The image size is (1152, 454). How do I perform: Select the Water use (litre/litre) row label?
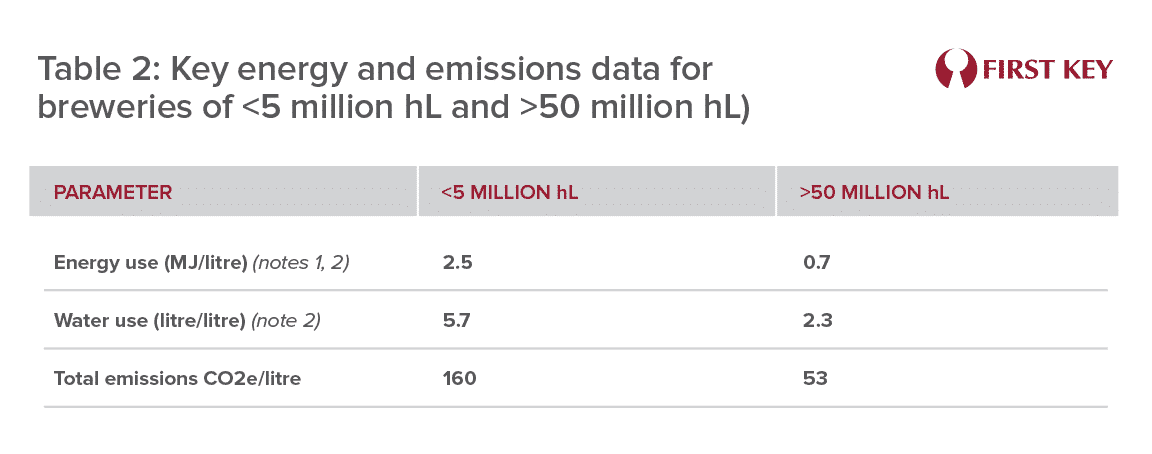click(149, 321)
